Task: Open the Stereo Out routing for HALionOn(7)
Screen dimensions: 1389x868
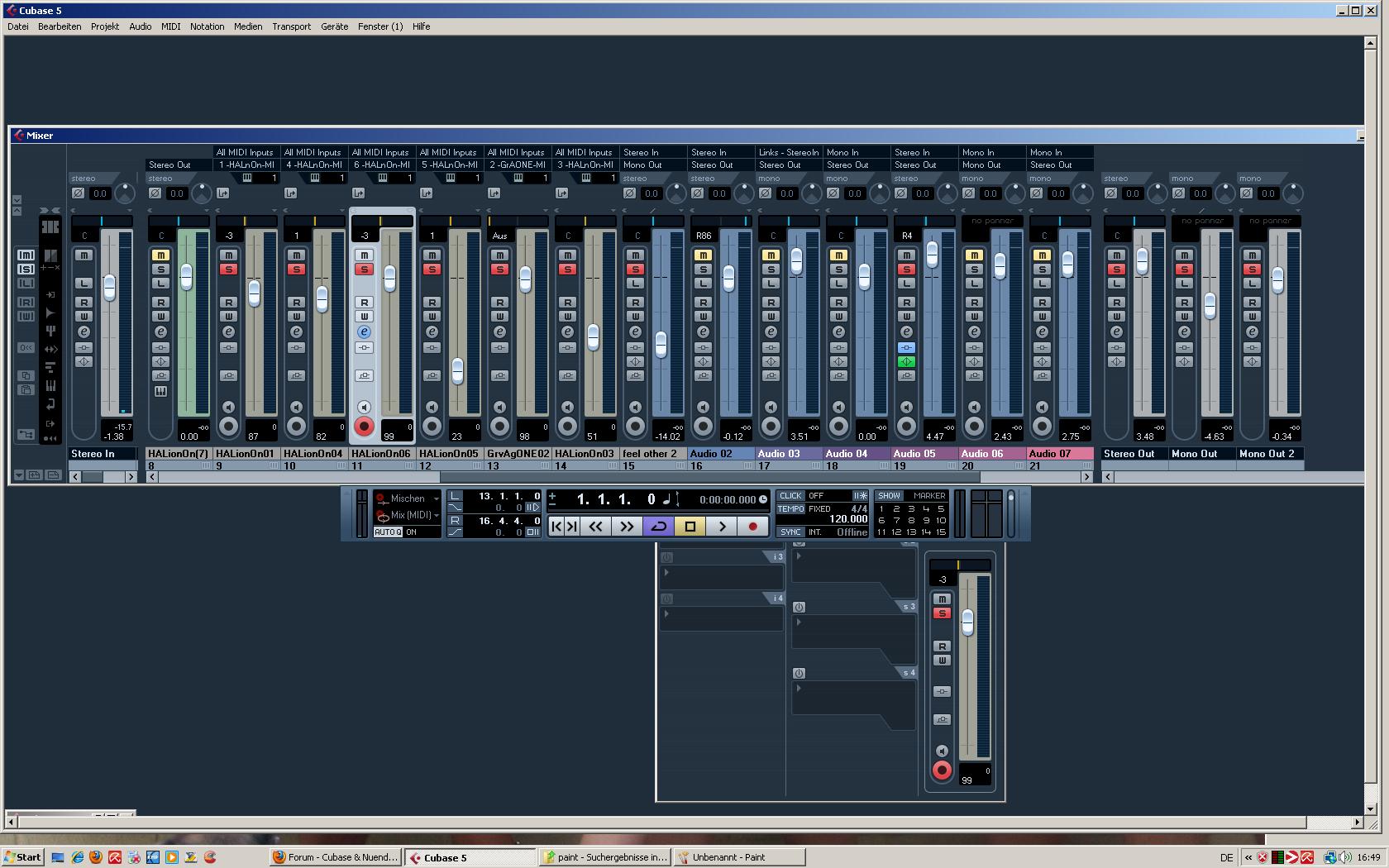Action: pos(179,165)
